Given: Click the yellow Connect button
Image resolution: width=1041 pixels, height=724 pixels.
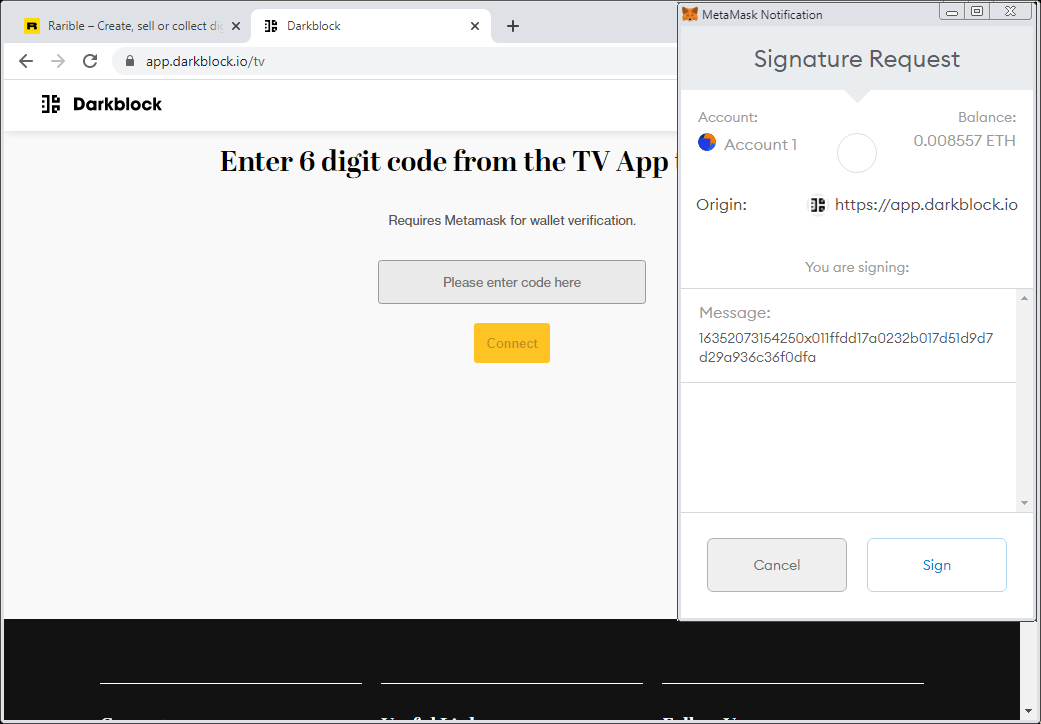Looking at the screenshot, I should (x=512, y=343).
